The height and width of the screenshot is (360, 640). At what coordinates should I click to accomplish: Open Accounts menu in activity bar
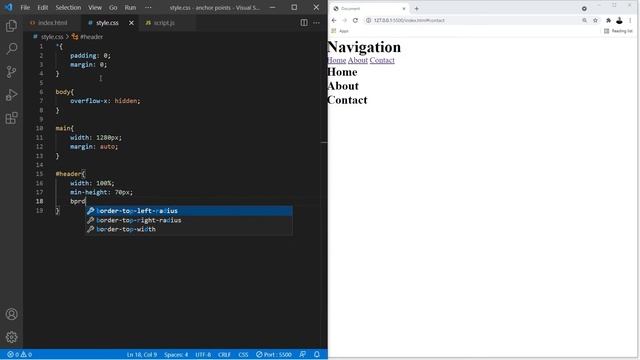11,314
